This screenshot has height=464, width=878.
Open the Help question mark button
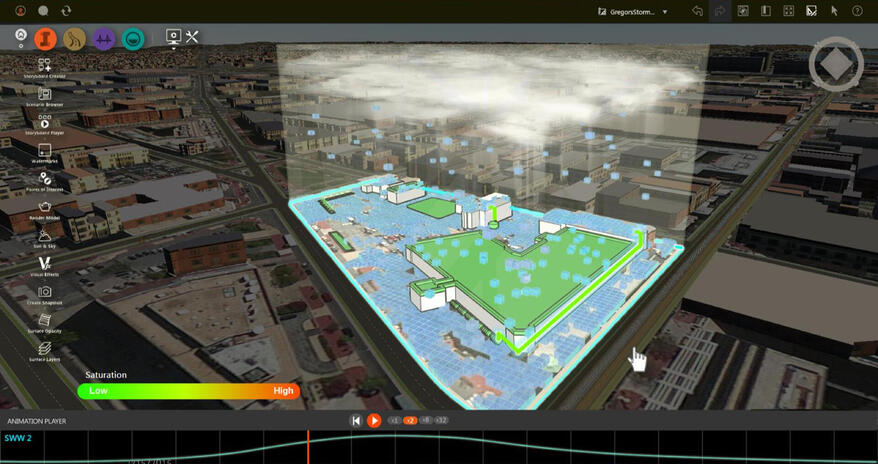click(857, 11)
